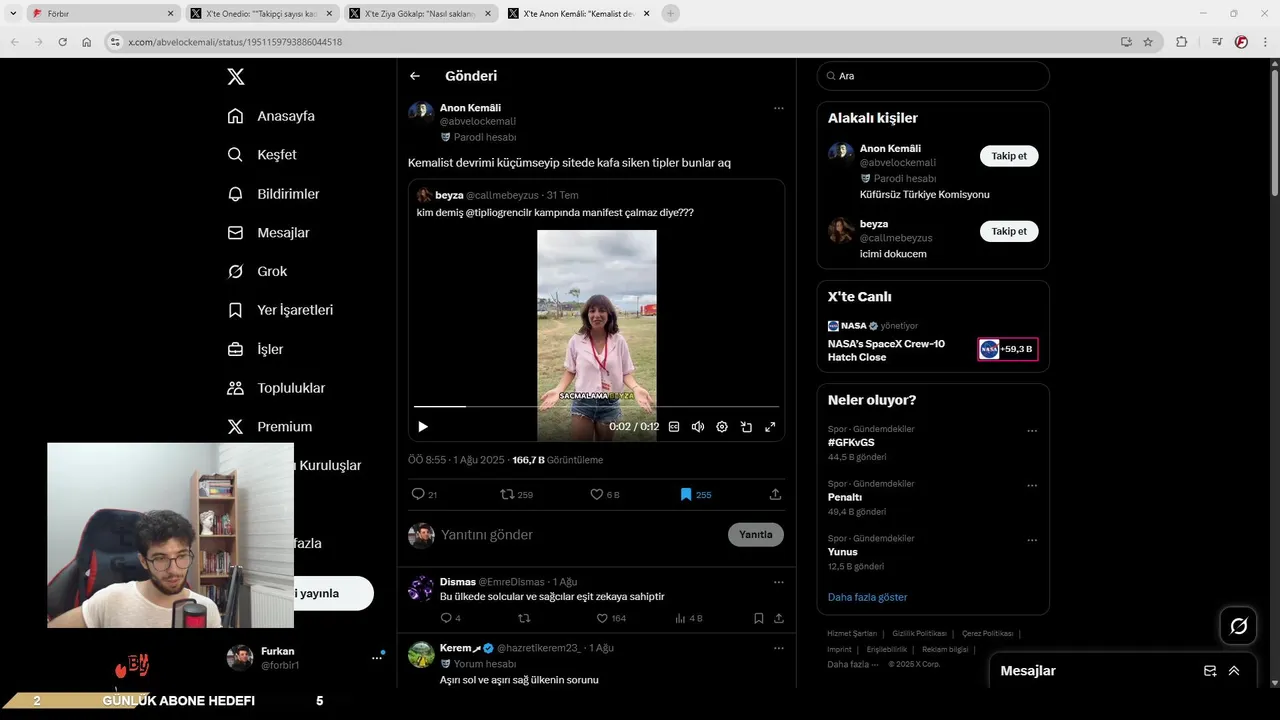Like the Dismas comment with 164 likes
Image resolution: width=1280 pixels, height=720 pixels.
610,619
